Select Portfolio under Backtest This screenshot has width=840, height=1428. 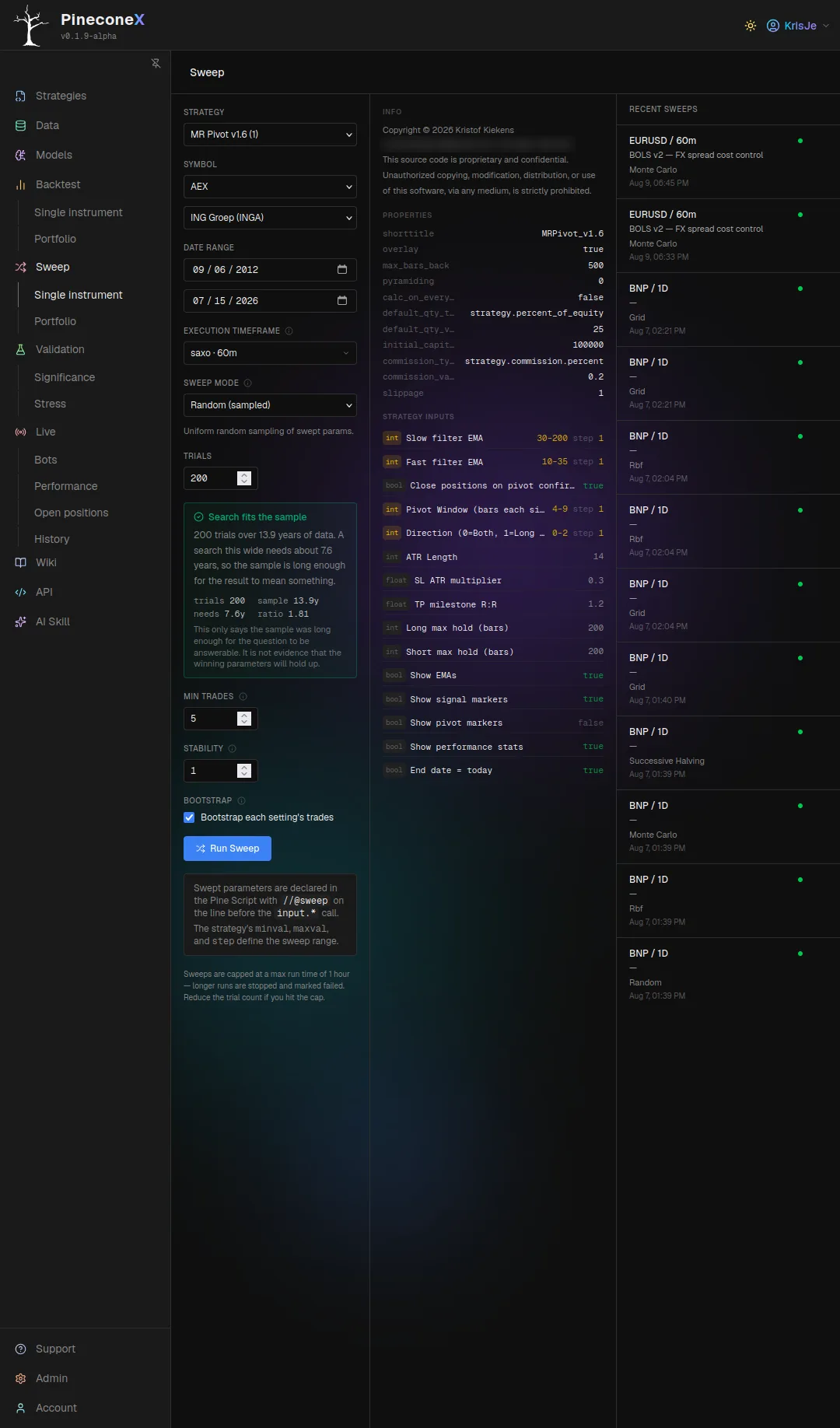55,239
